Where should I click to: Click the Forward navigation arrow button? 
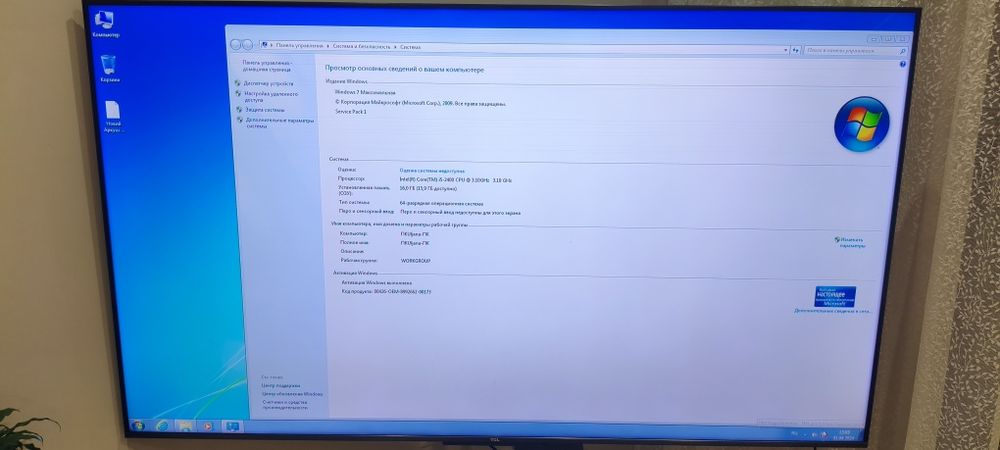click(247, 45)
